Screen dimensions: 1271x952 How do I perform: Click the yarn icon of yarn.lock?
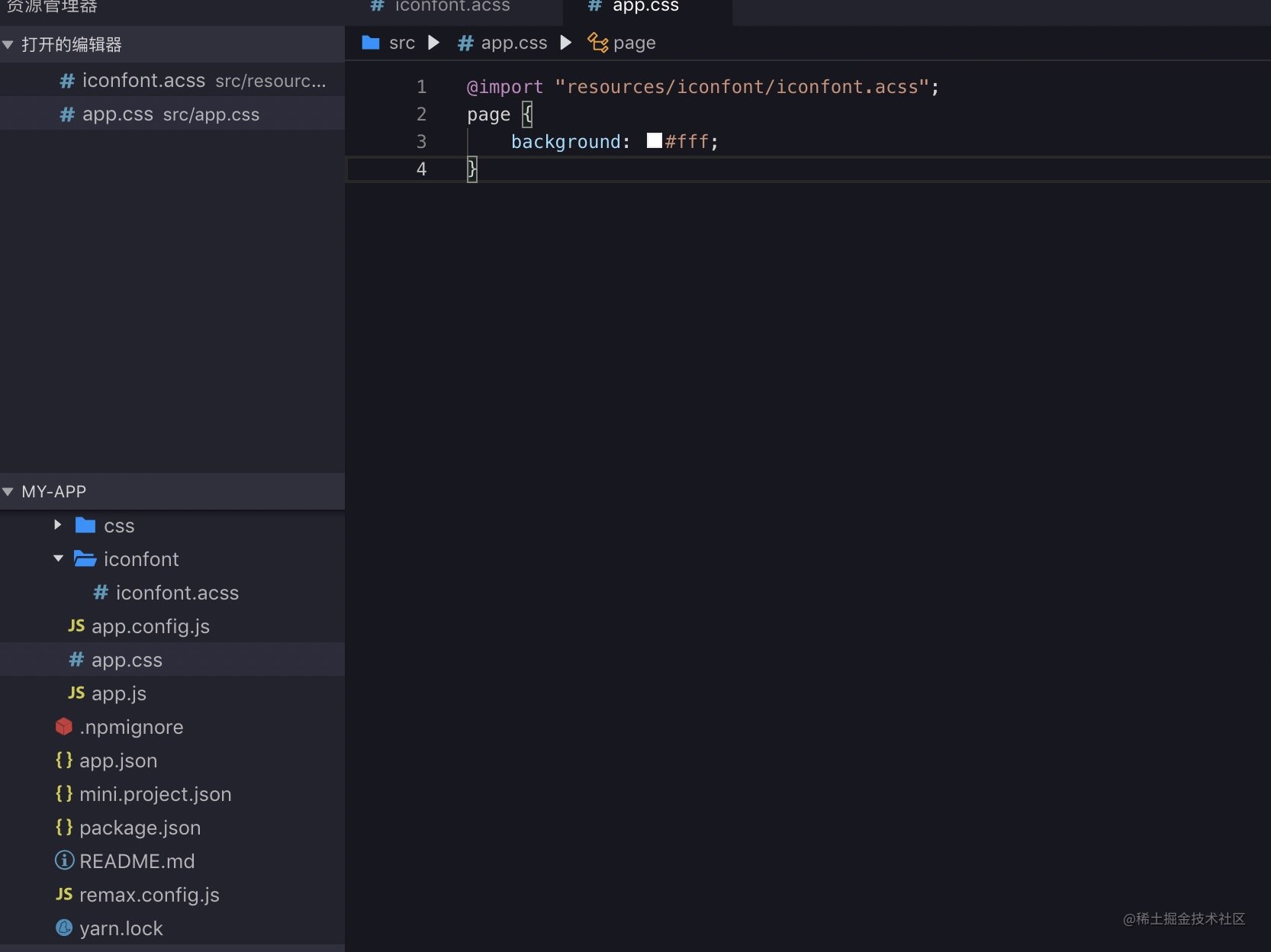point(64,928)
